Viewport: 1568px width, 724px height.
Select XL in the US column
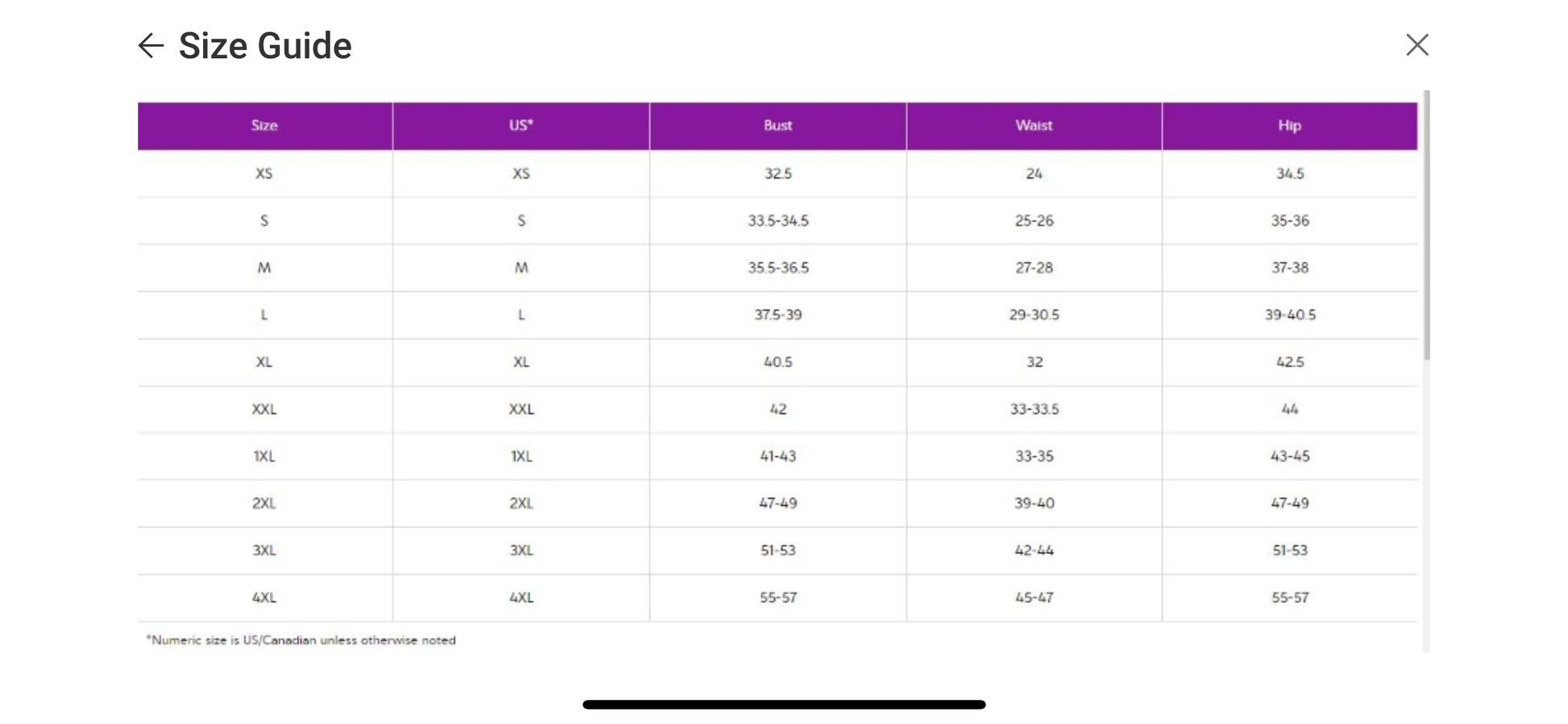(521, 362)
